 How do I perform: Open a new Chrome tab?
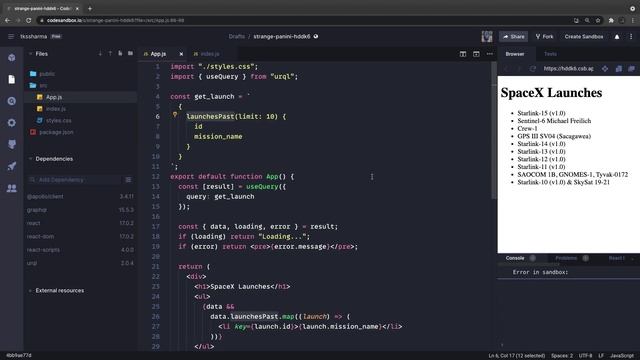tap(90, 8)
